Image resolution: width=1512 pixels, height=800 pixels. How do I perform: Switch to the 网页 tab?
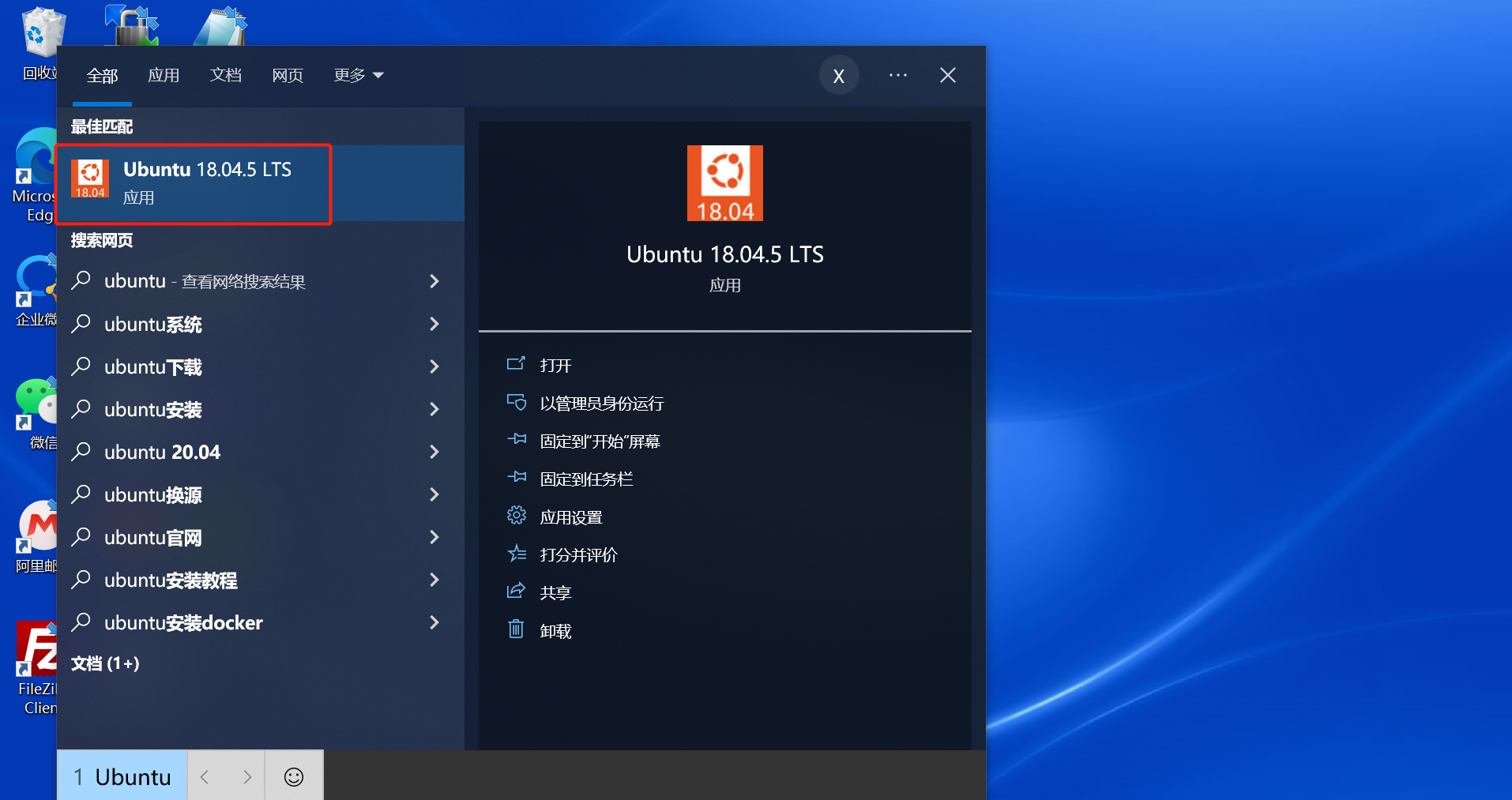click(x=288, y=75)
